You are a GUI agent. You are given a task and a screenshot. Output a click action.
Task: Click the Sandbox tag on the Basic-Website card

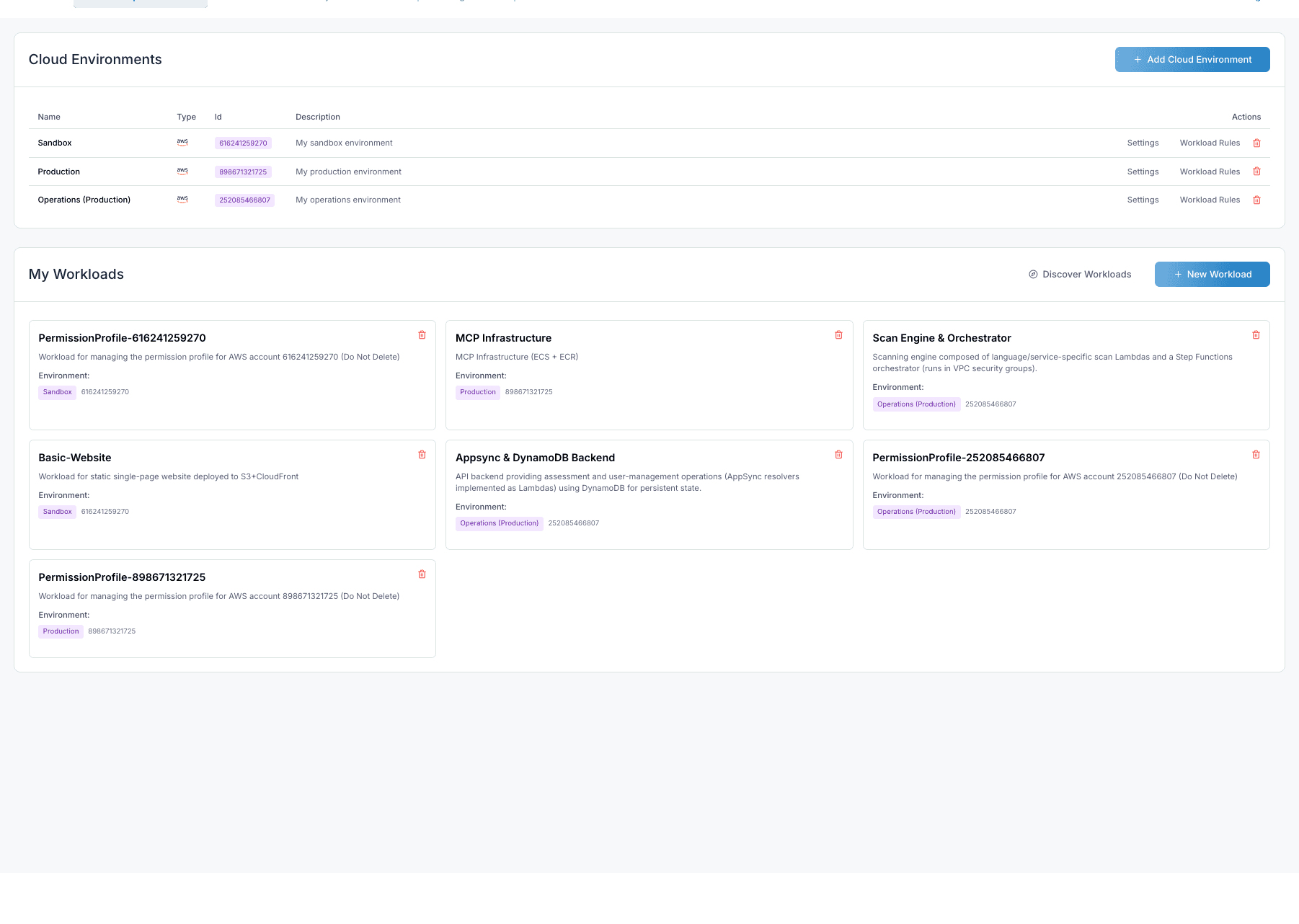point(57,512)
